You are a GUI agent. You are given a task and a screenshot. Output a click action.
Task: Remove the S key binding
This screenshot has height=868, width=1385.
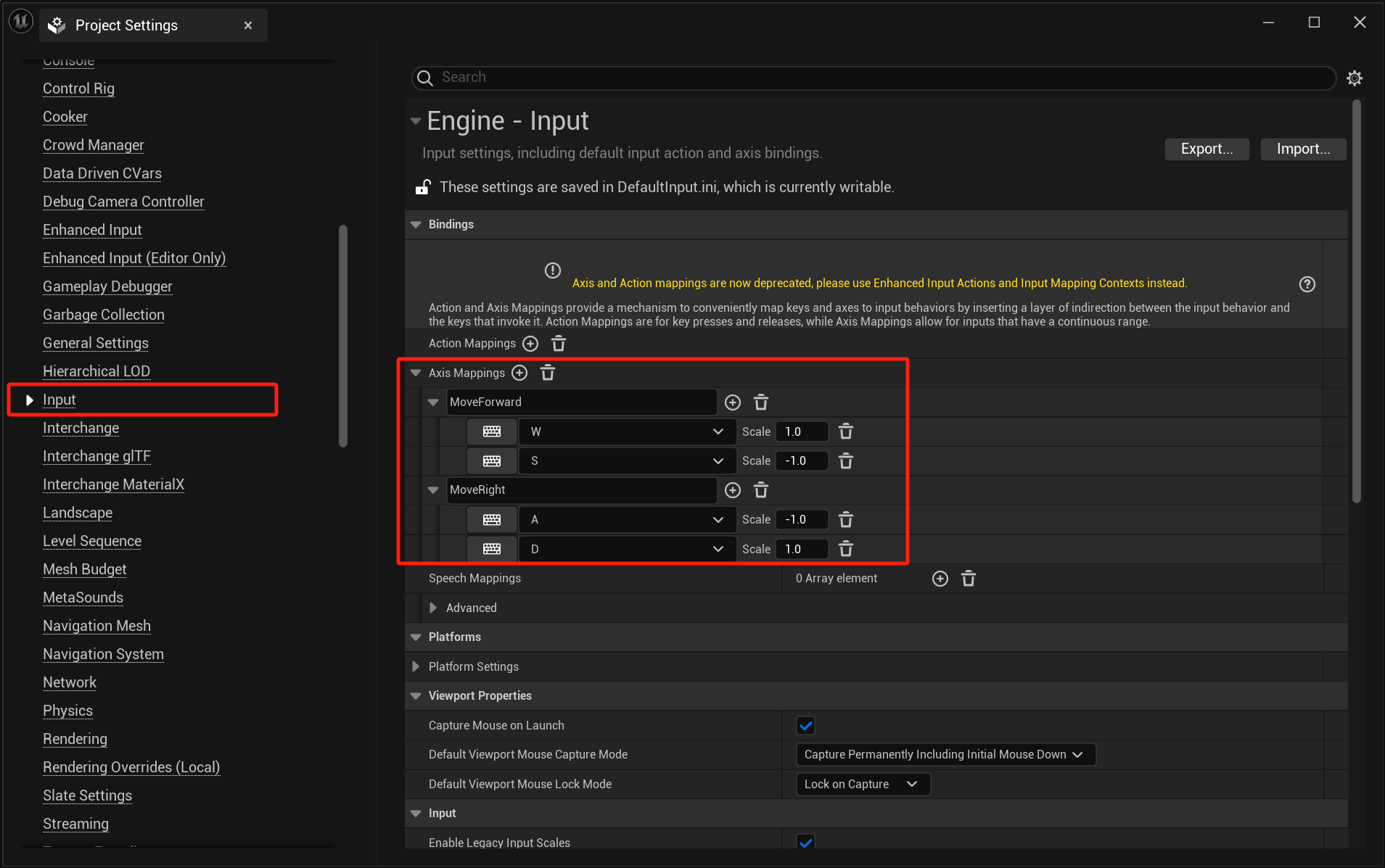pos(846,461)
